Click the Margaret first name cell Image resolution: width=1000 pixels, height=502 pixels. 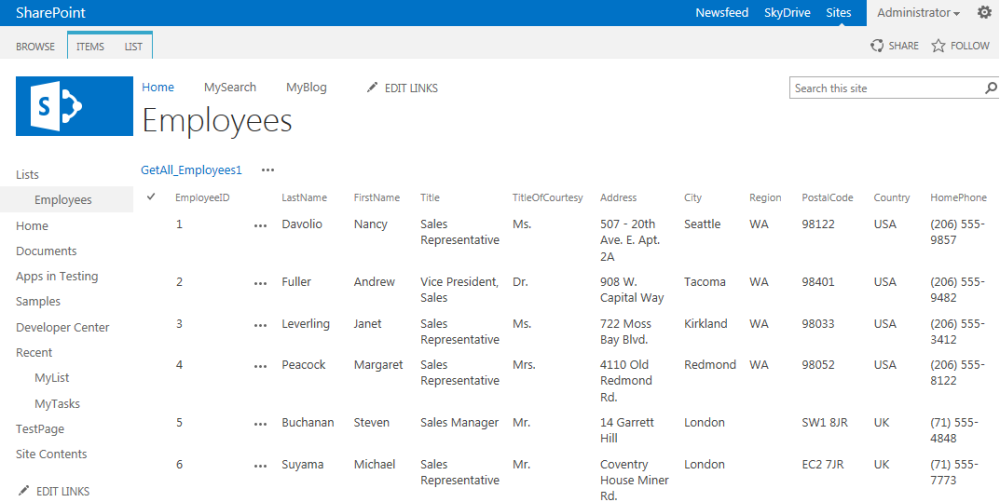pyautogui.click(x=378, y=365)
